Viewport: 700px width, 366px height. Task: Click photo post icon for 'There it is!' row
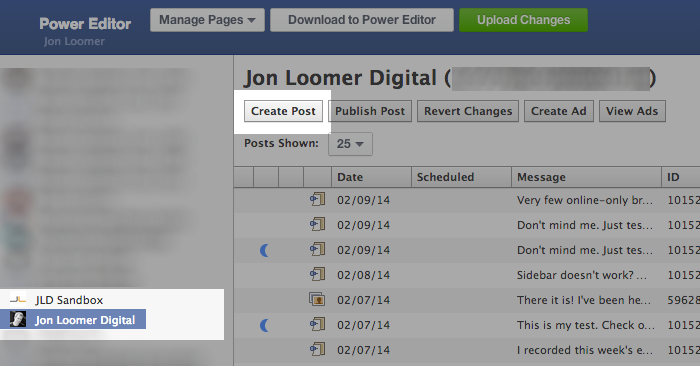tap(317, 299)
